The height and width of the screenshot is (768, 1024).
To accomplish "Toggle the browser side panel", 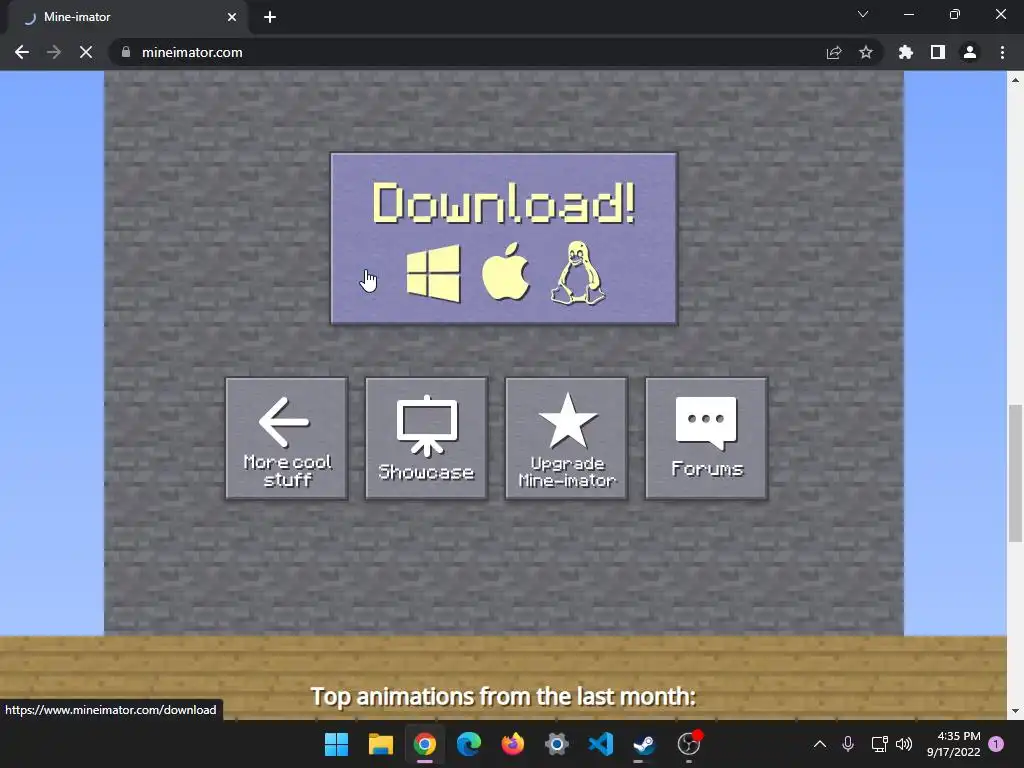I will (x=938, y=52).
